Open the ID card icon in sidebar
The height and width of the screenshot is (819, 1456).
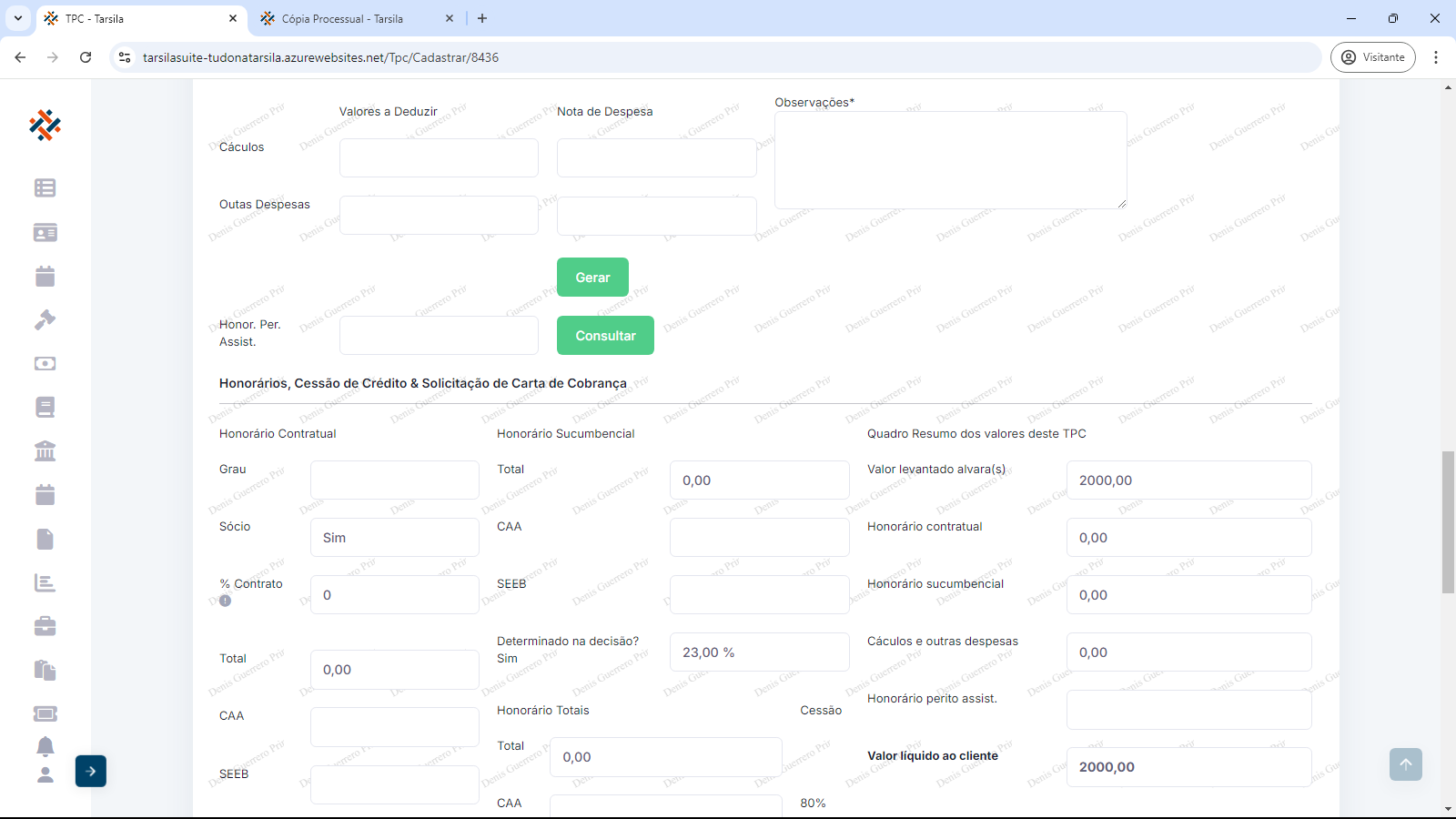[45, 233]
